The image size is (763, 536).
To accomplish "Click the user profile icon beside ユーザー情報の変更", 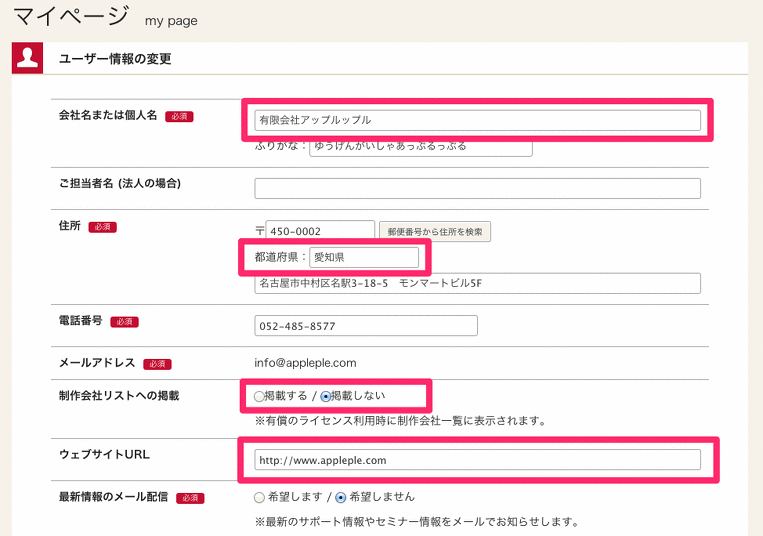I will 27,59.
